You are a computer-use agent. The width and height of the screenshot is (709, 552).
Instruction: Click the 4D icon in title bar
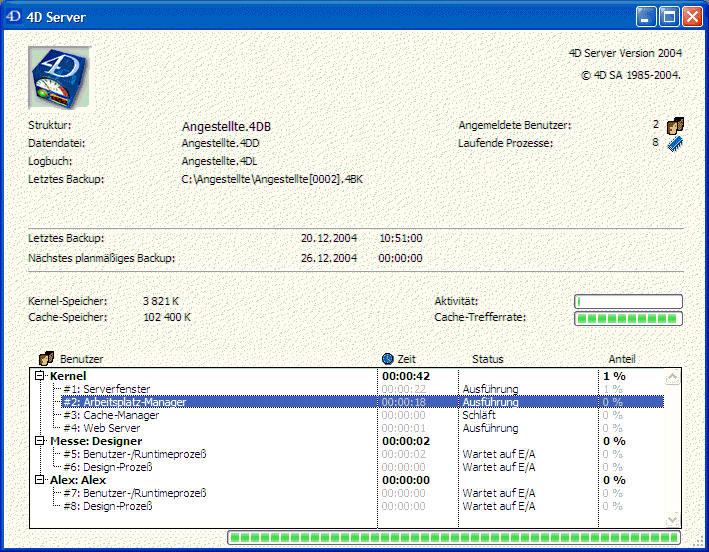13,17
